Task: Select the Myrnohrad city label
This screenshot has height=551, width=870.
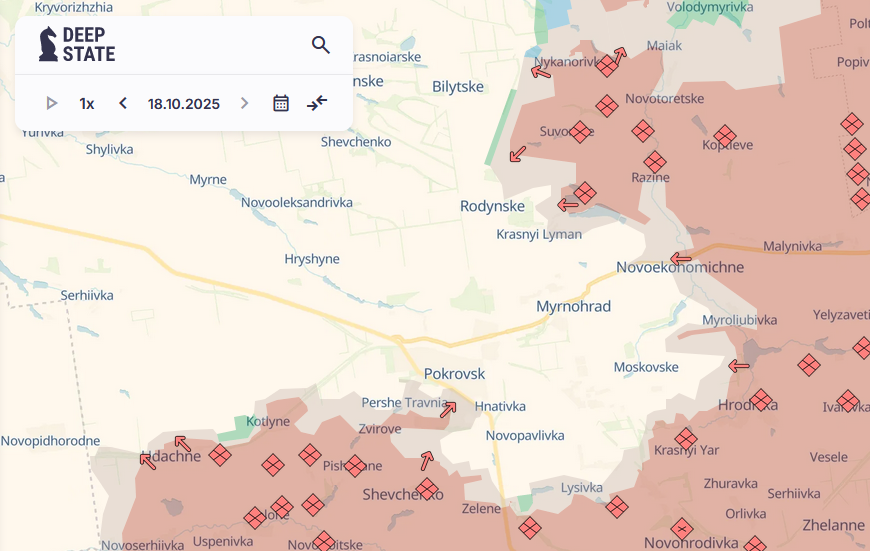Action: 573,306
